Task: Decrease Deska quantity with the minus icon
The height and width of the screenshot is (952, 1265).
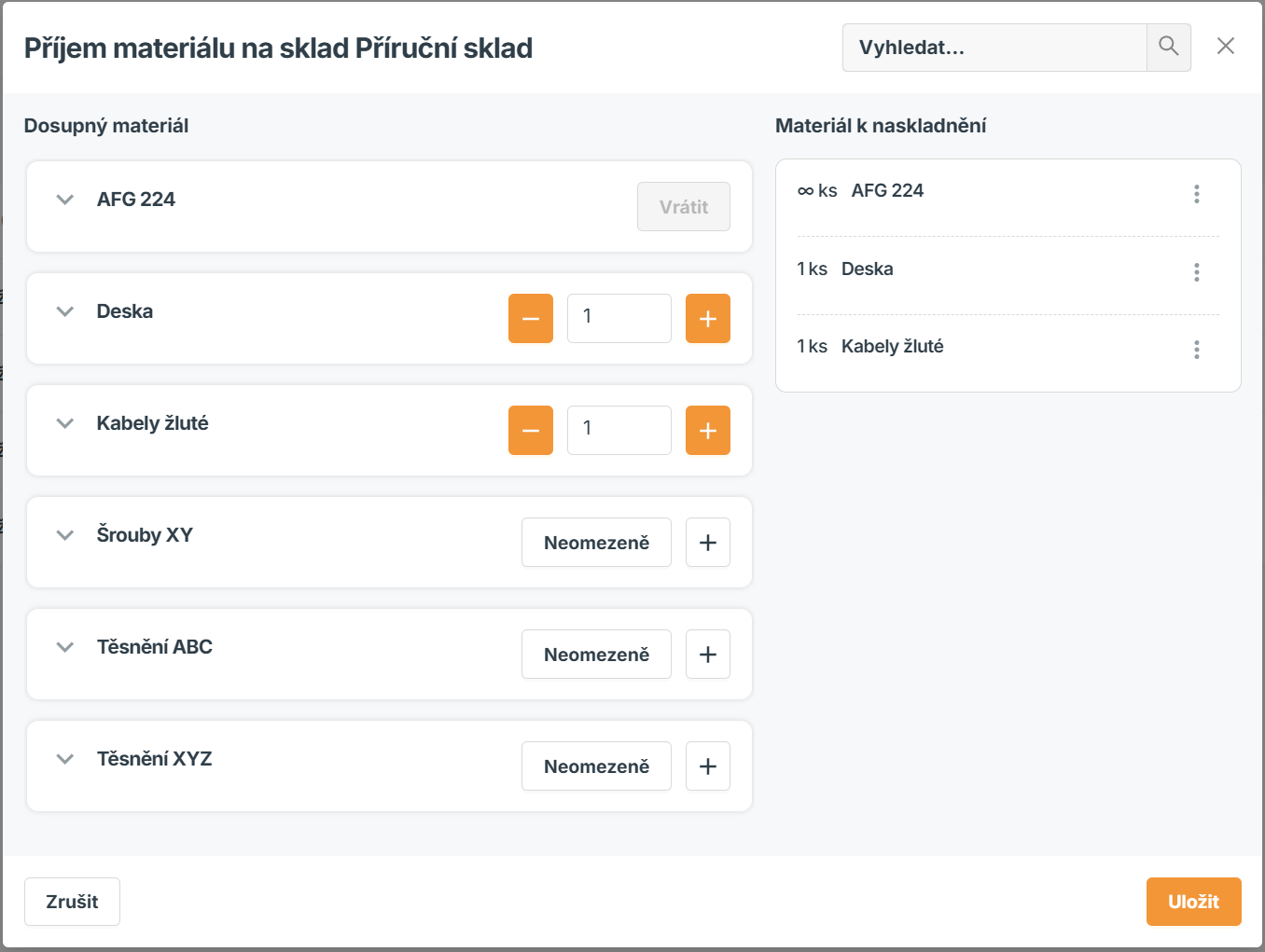Action: point(530,318)
